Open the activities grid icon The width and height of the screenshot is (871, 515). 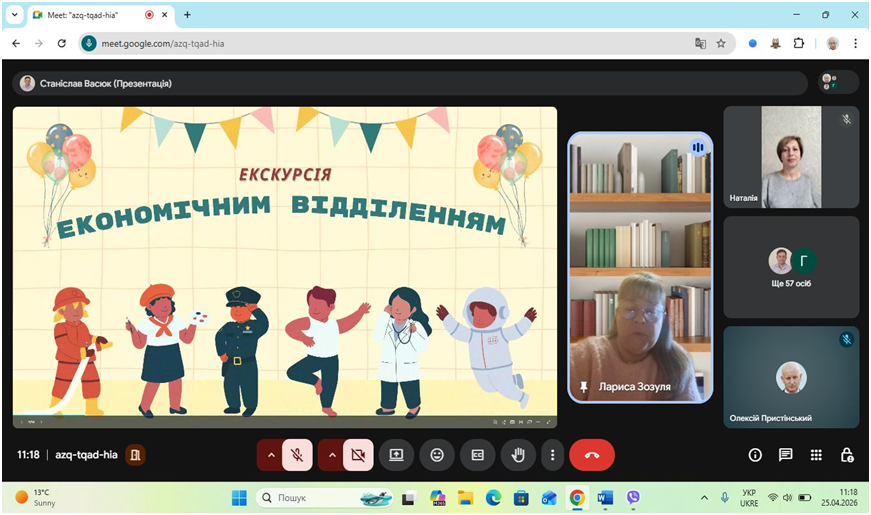point(816,455)
